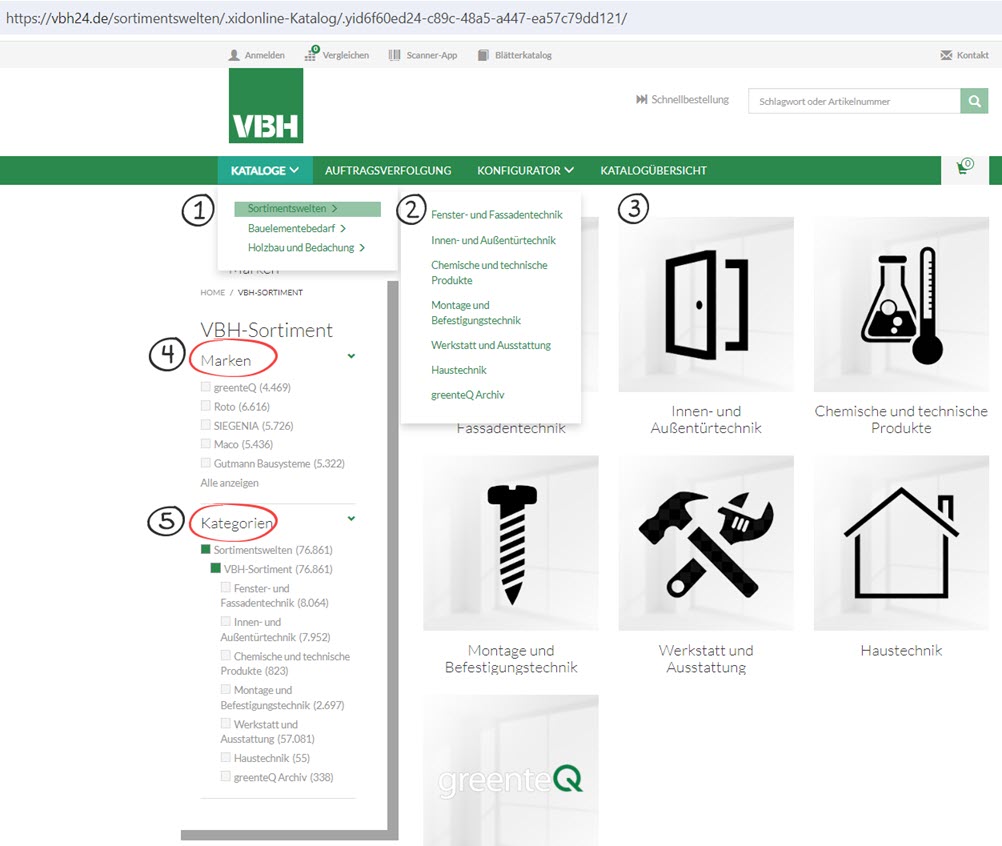Click Alle anzeigen under Marken
1002x846 pixels.
[x=229, y=482]
